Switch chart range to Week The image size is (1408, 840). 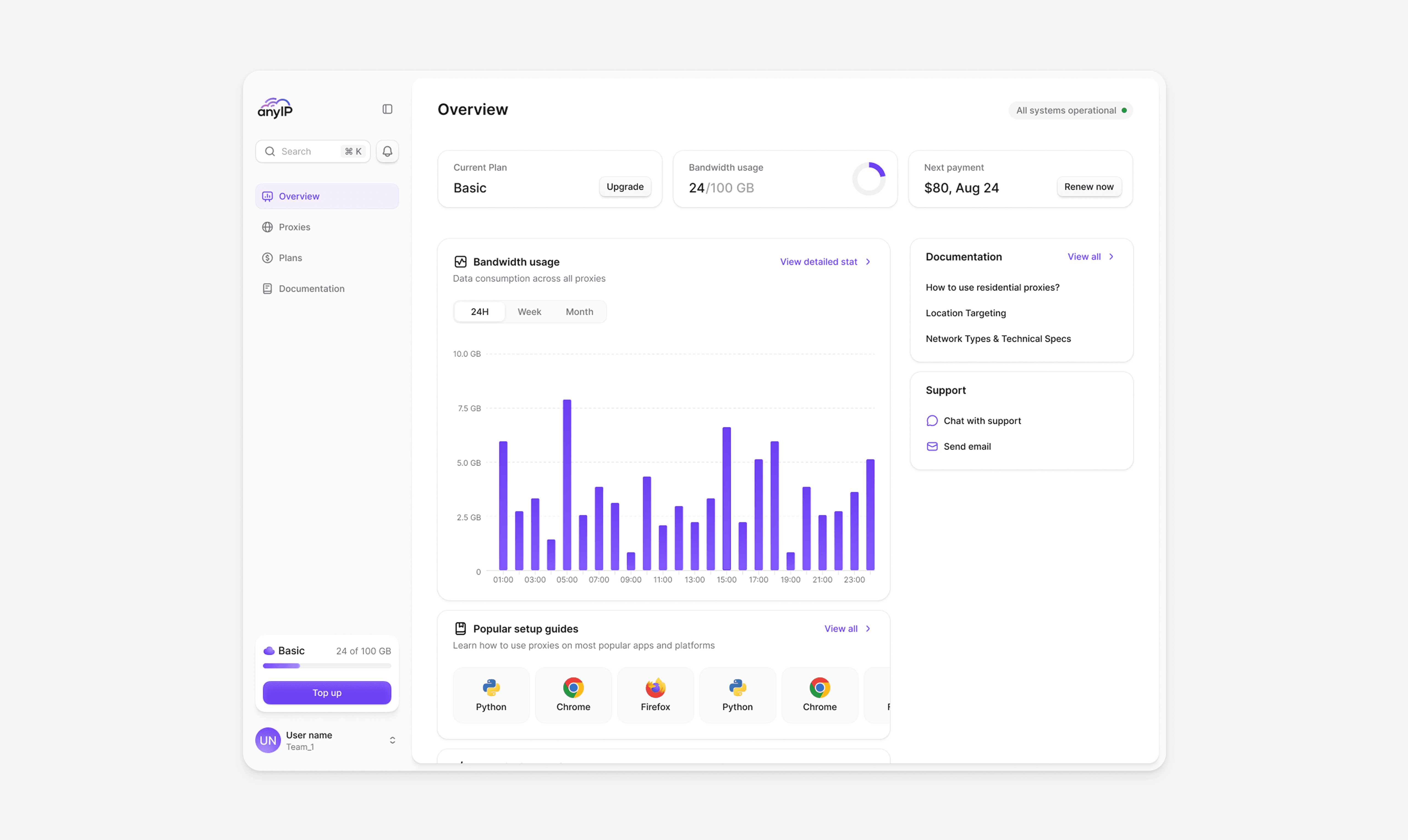(x=529, y=311)
